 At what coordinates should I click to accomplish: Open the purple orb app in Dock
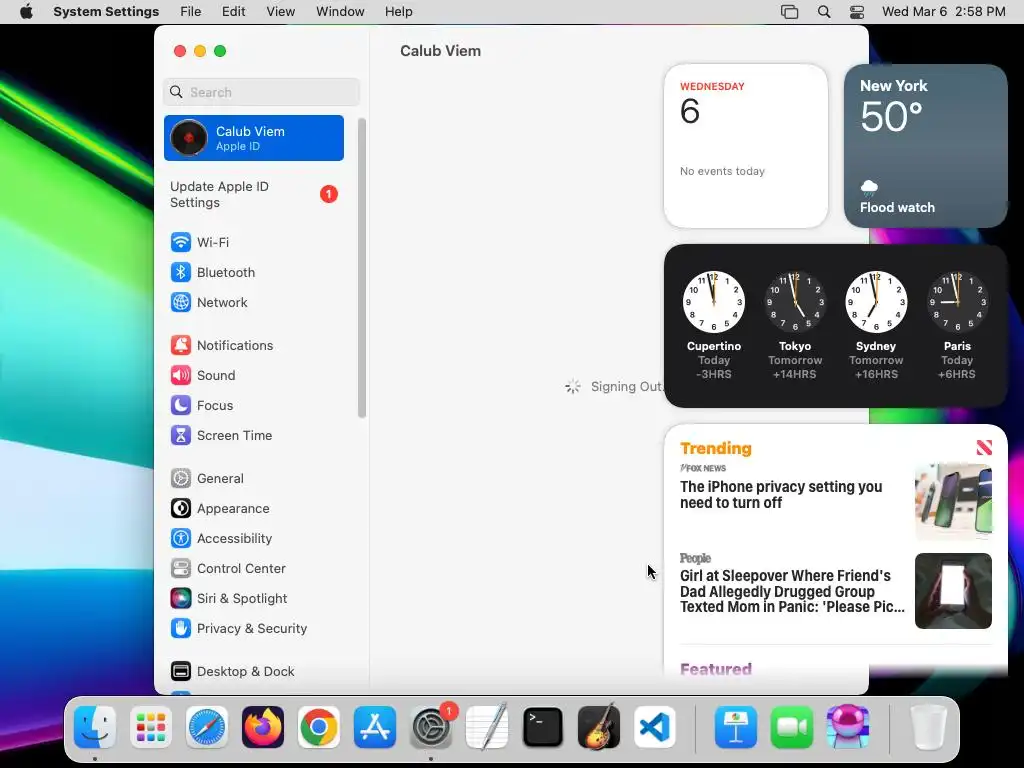[x=848, y=727]
